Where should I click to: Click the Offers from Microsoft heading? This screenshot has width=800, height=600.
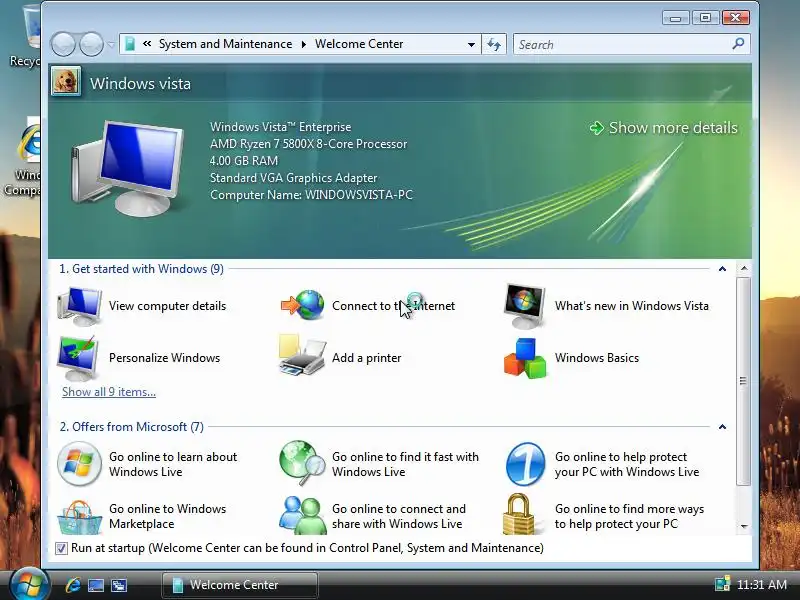132,427
